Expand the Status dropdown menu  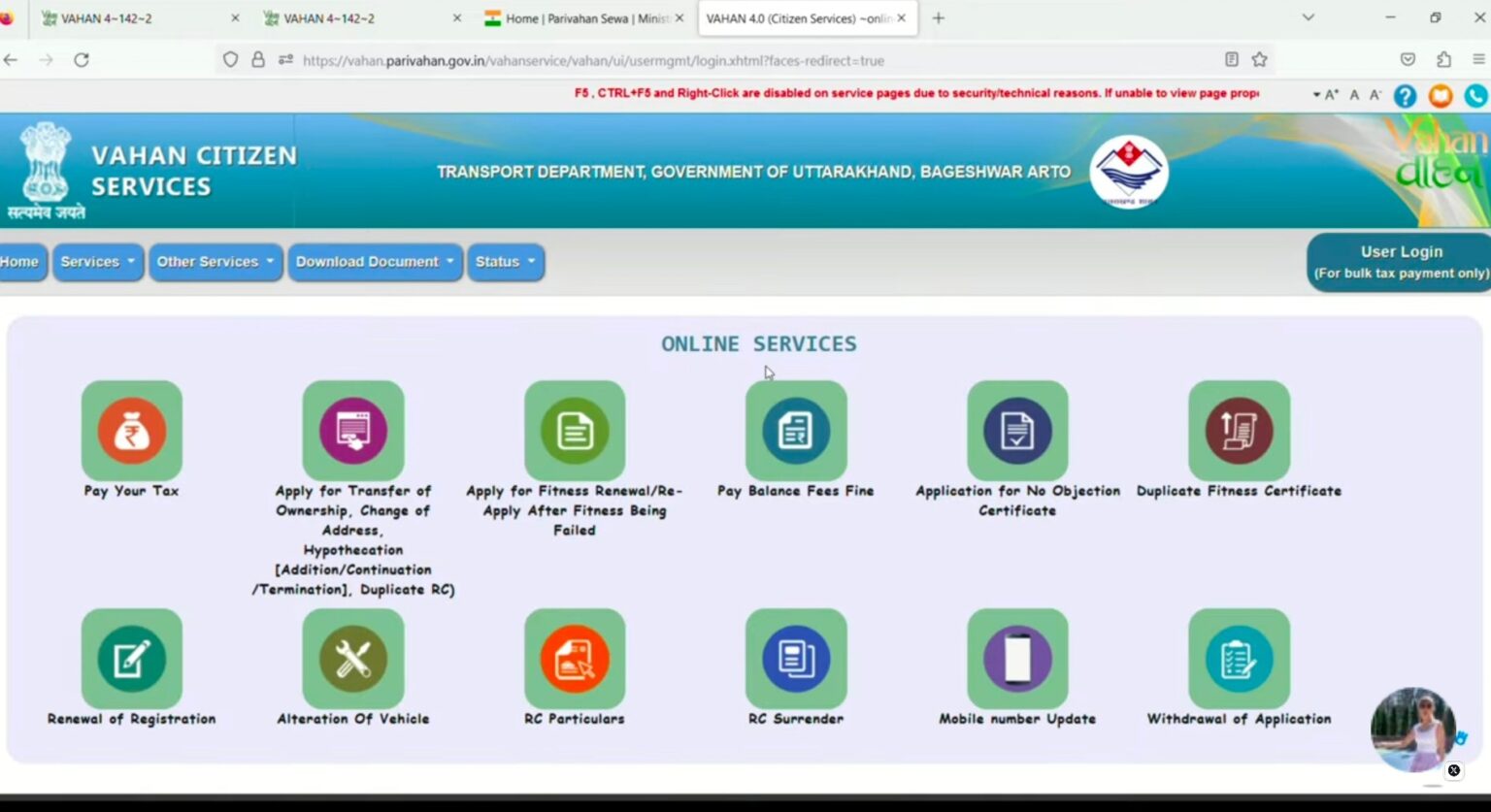coord(505,262)
